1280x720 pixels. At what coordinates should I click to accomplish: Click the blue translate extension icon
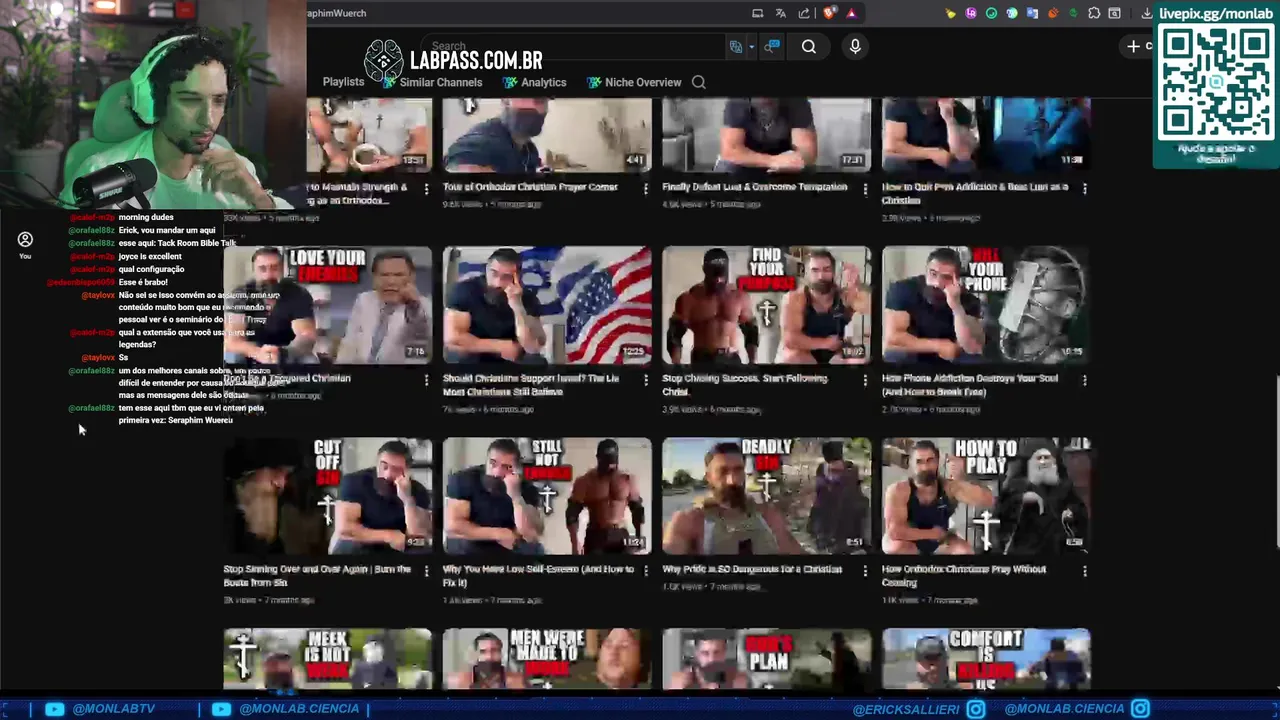1032,13
